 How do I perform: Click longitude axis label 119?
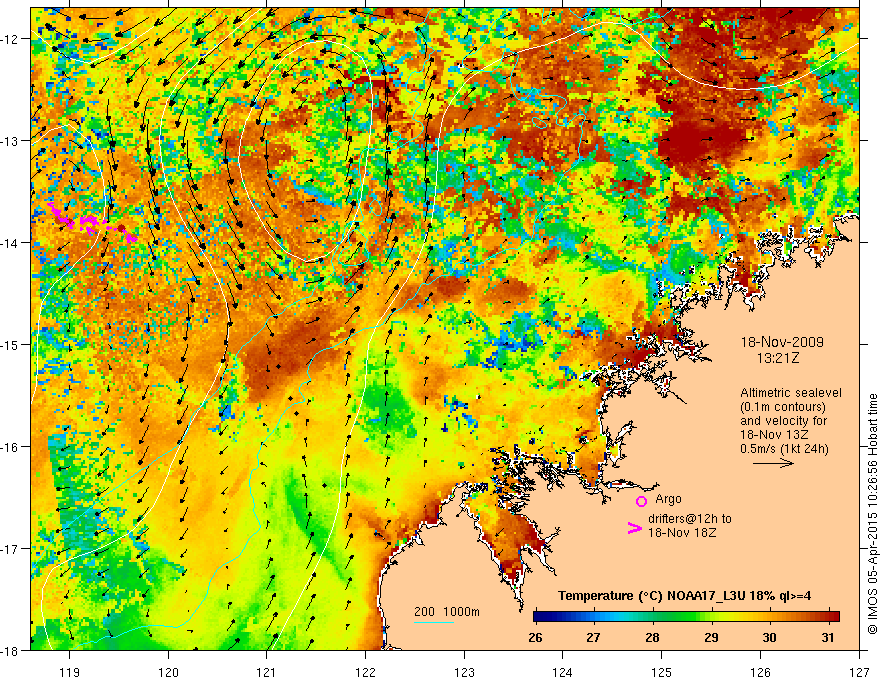click(70, 672)
